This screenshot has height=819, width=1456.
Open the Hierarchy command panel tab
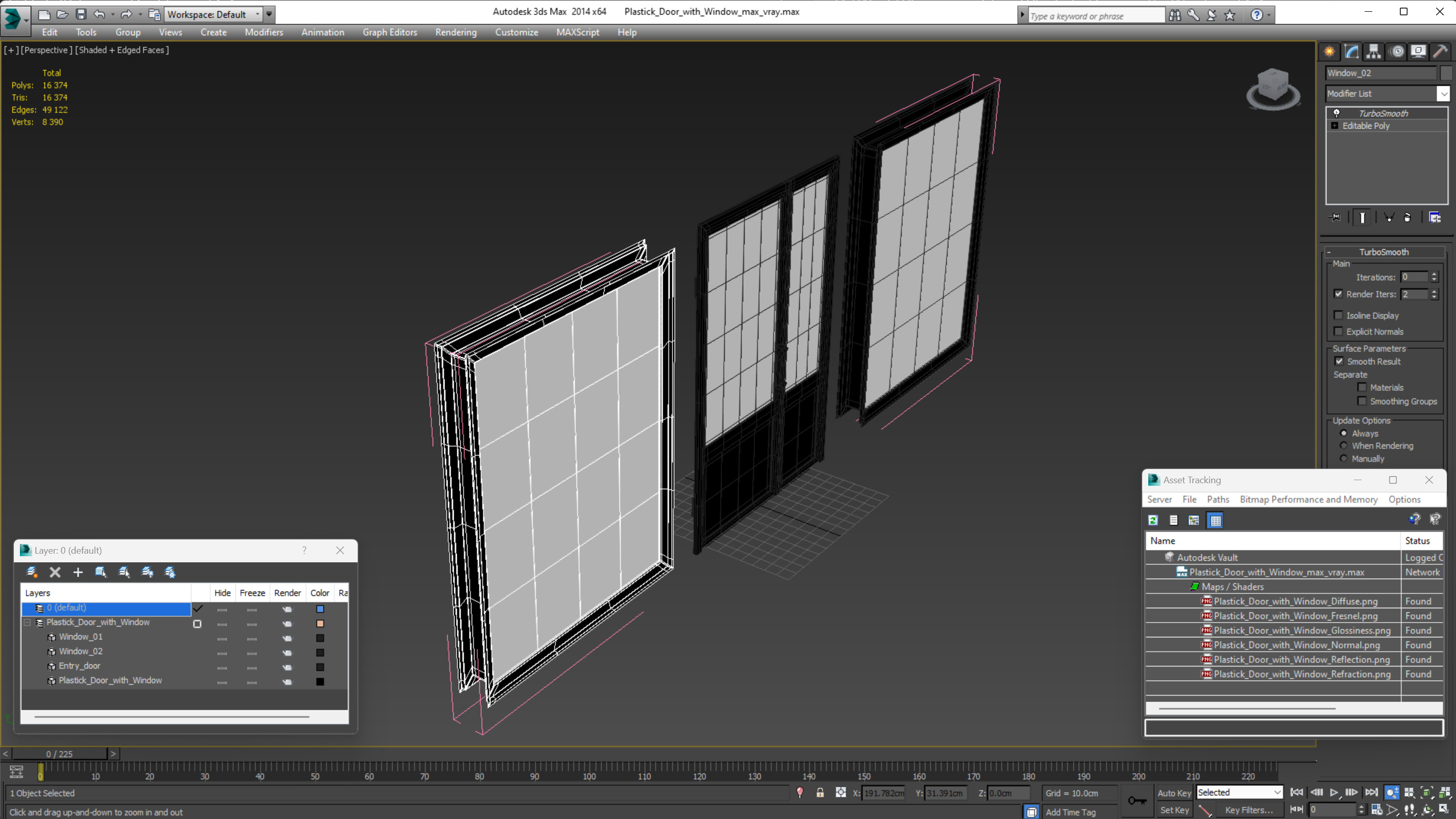1373,52
